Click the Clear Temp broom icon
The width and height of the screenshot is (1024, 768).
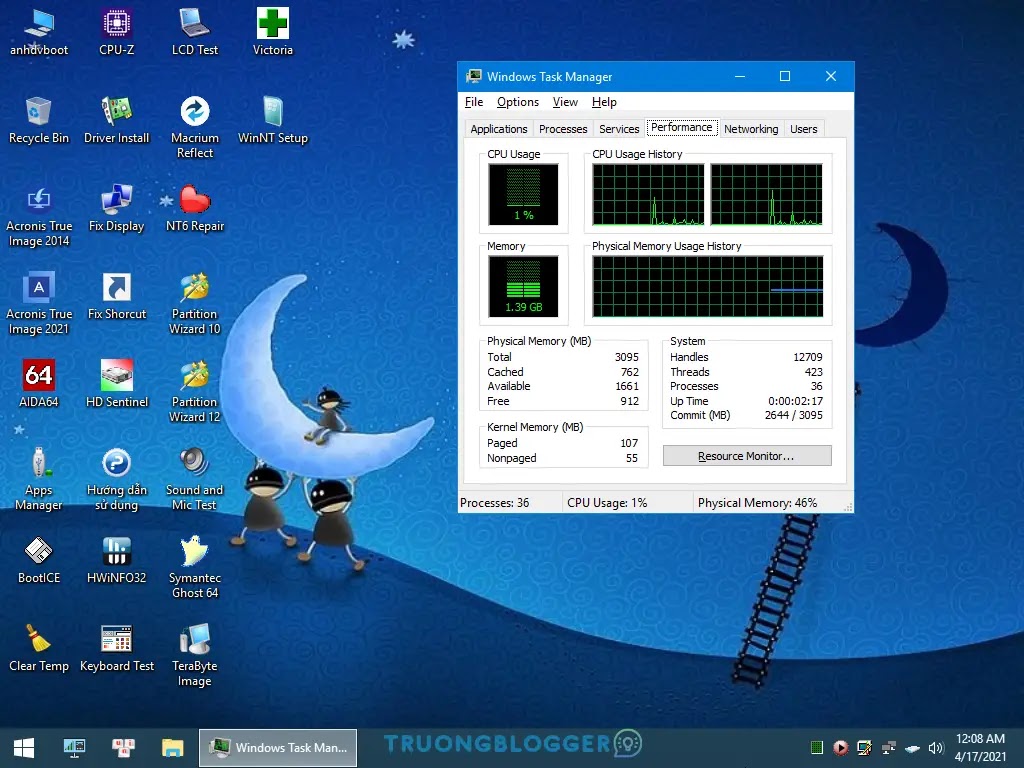pos(39,649)
